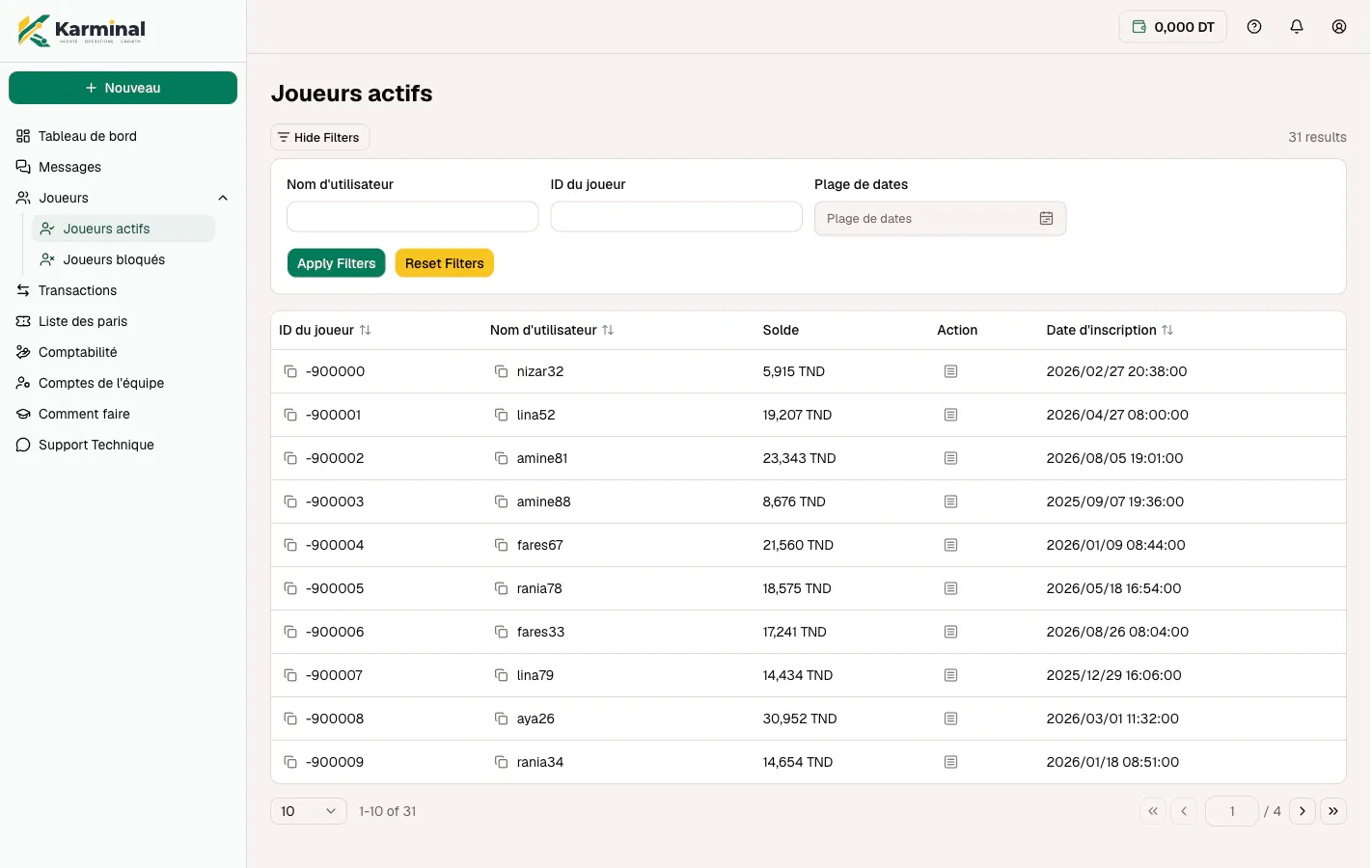This screenshot has width=1372, height=868.
Task: Copy player ID -900002
Action: (290, 458)
